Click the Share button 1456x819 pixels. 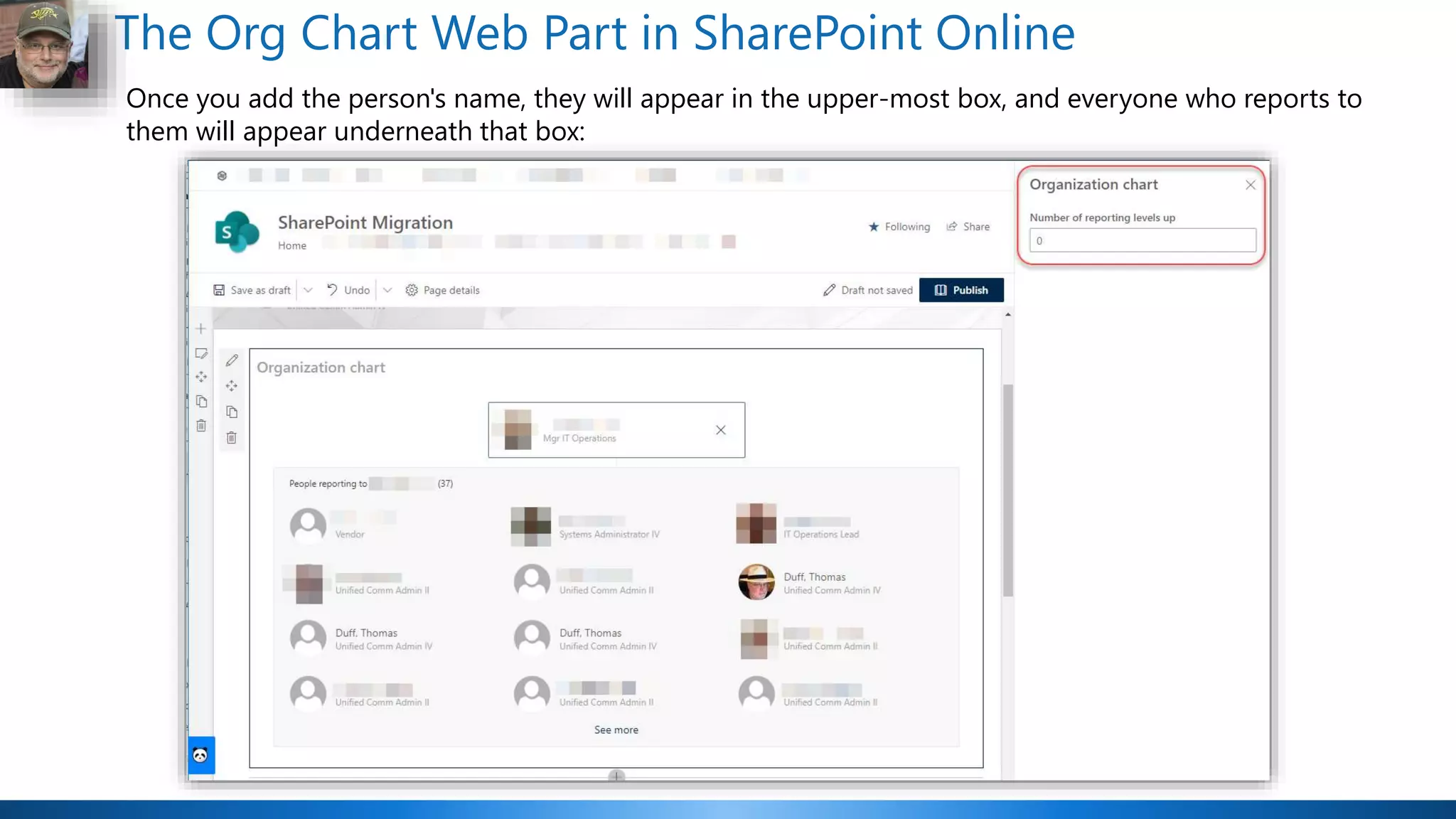point(968,227)
